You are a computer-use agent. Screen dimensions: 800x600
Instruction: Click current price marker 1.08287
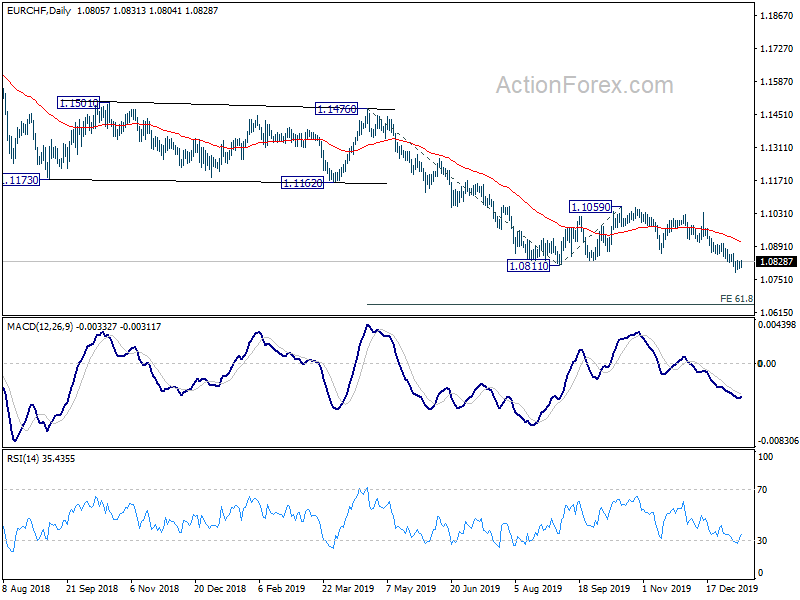(x=777, y=262)
